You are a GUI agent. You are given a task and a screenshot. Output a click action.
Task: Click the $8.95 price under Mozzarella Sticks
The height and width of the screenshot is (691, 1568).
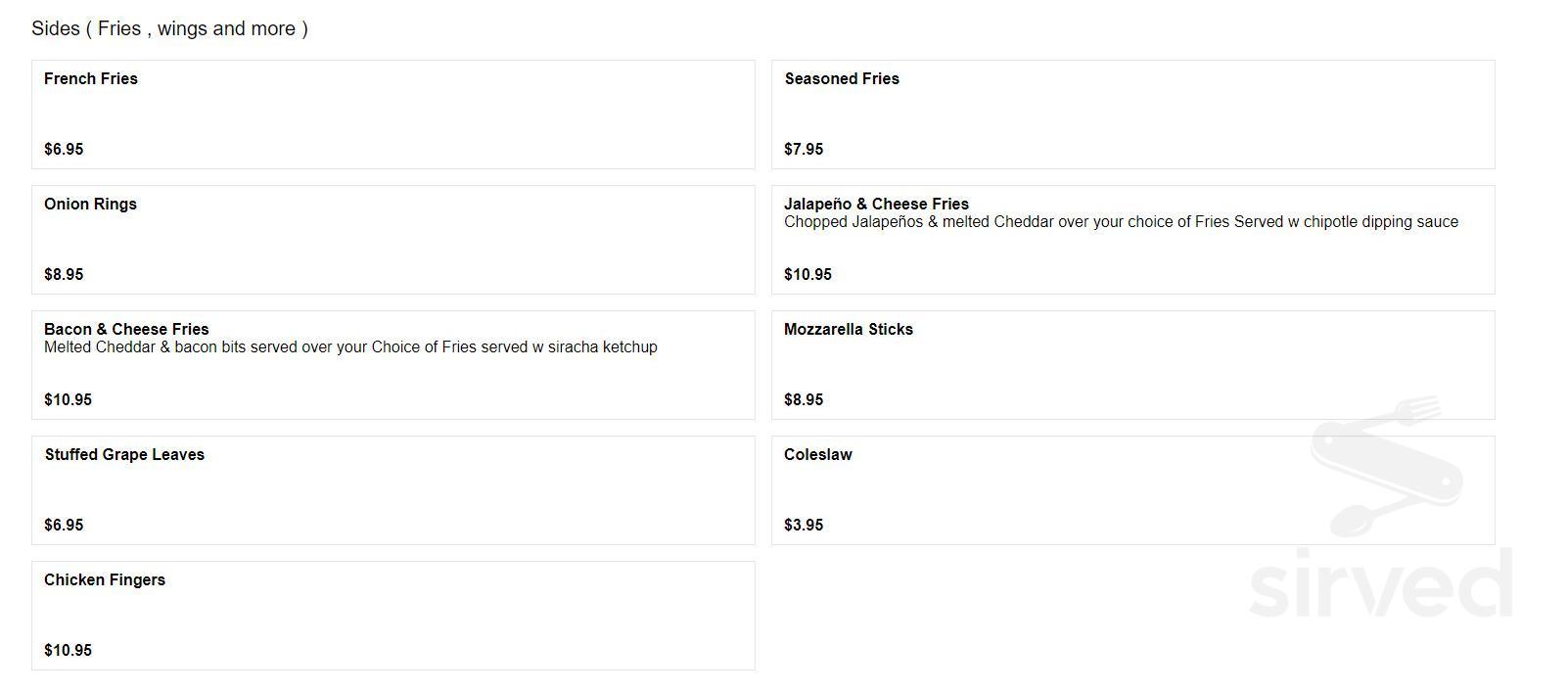coord(804,400)
